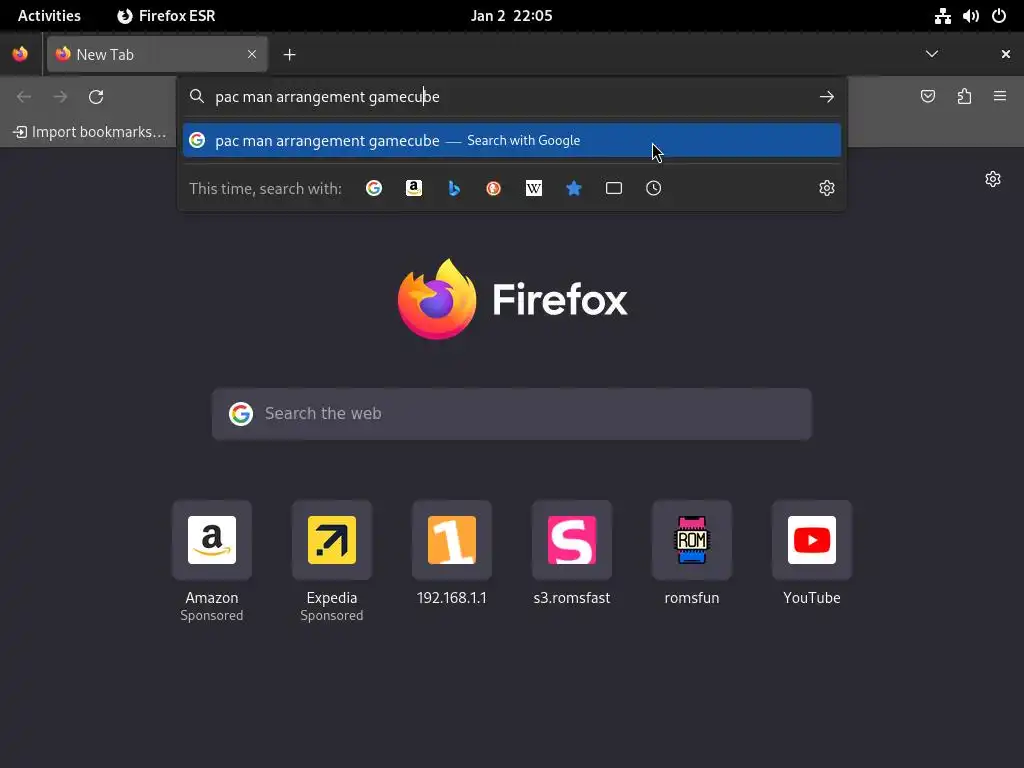
Task: Go back one page
Action: [x=24, y=97]
